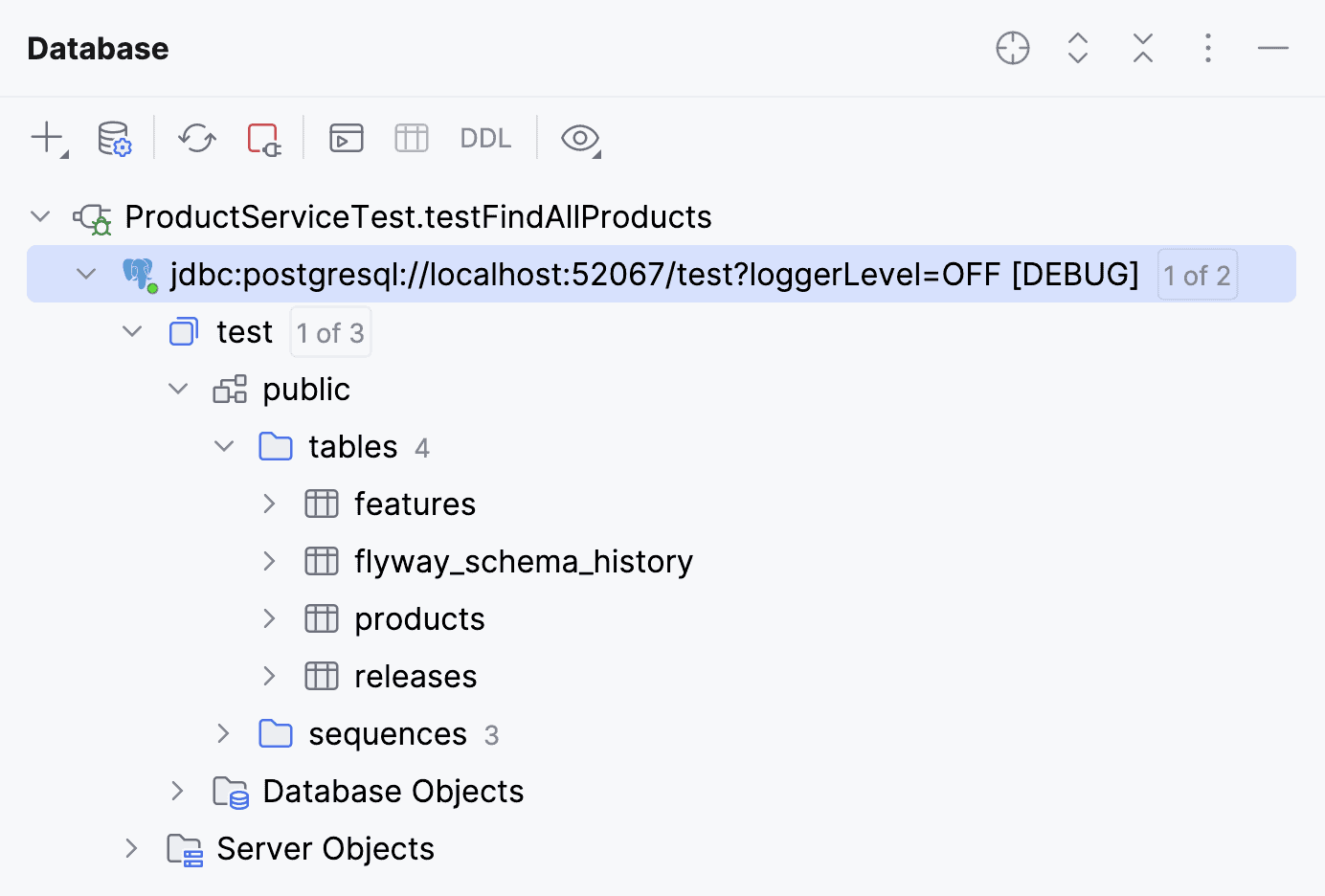Click the '1 of 3' schemas badge

(330, 332)
